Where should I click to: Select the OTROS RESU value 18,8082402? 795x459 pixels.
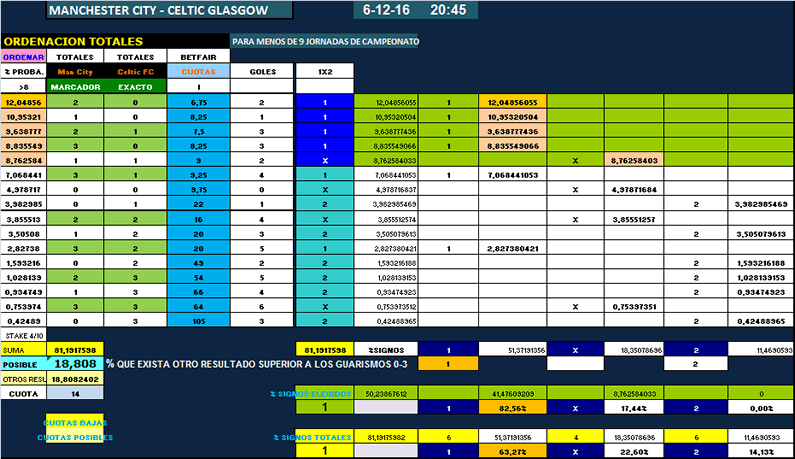(x=75, y=379)
